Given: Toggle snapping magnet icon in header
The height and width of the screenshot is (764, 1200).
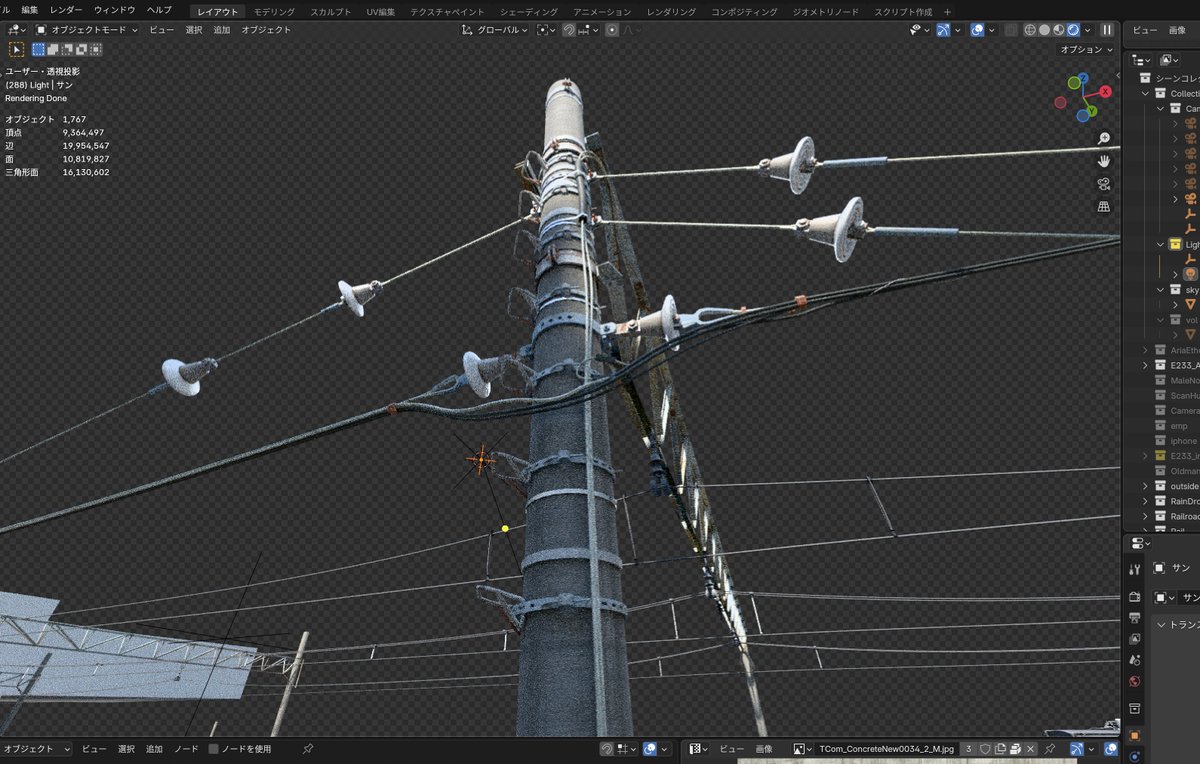Looking at the screenshot, I should (569, 30).
